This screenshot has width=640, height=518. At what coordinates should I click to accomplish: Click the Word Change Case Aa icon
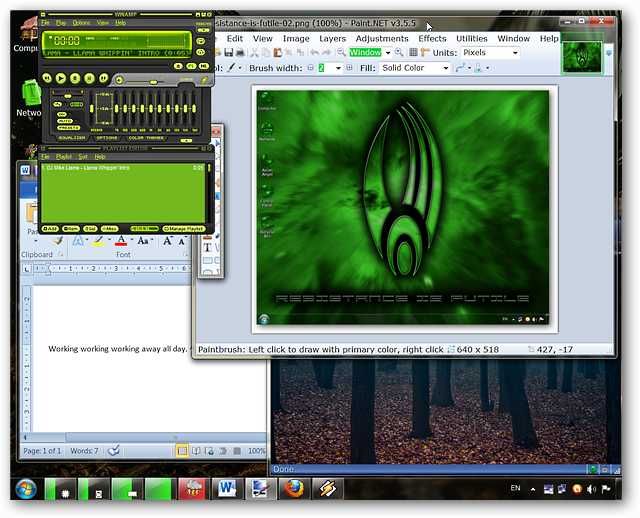click(x=143, y=240)
